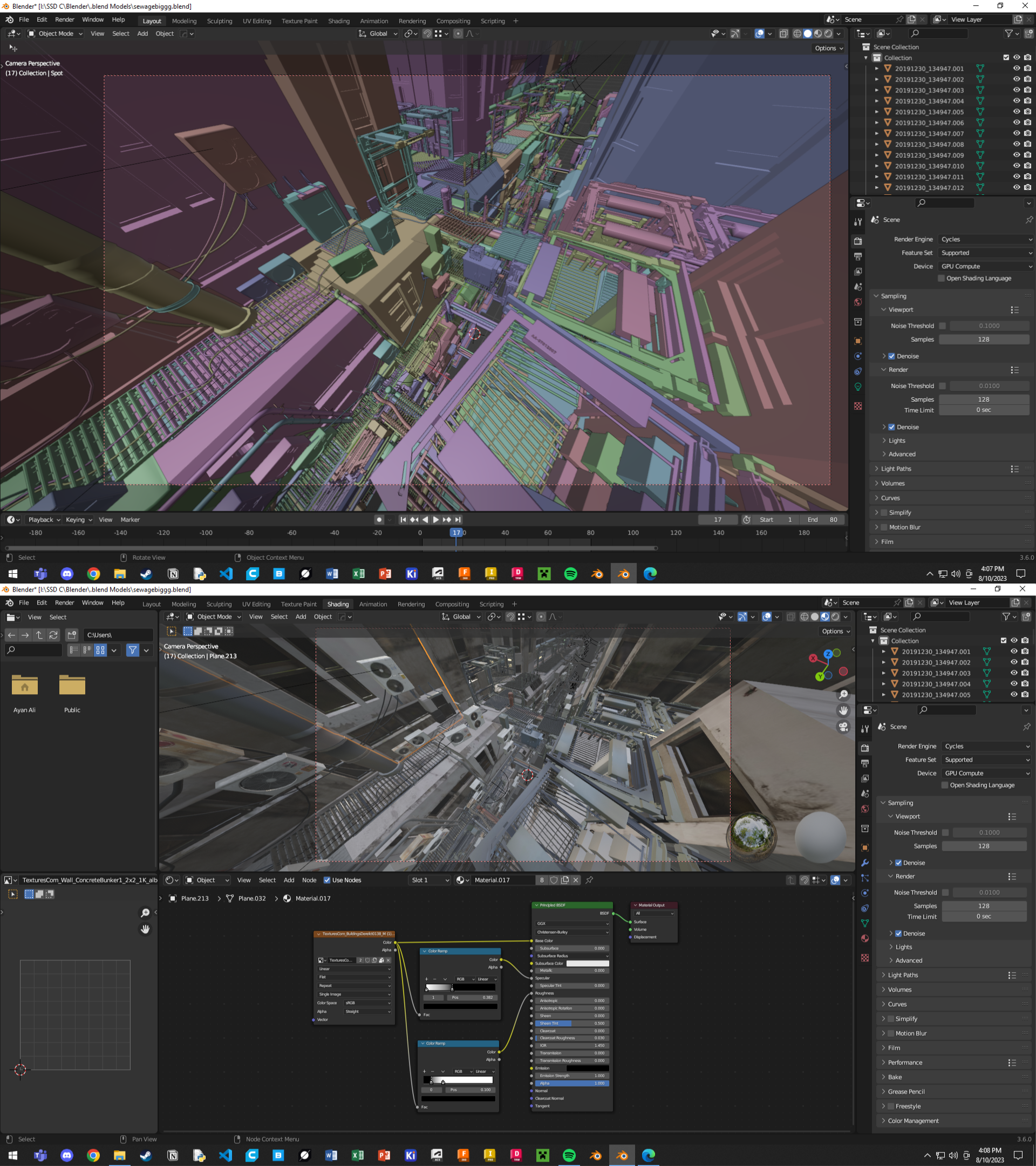Hide 20191230_134947.009 with its eye icon
1036x1166 pixels.
[1016, 154]
